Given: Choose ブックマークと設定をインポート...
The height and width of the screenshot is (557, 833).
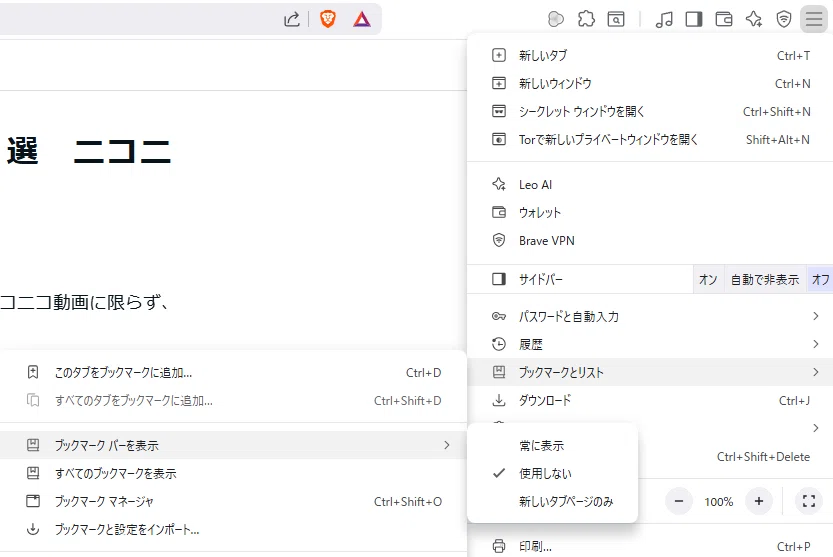Looking at the screenshot, I should (x=233, y=529).
